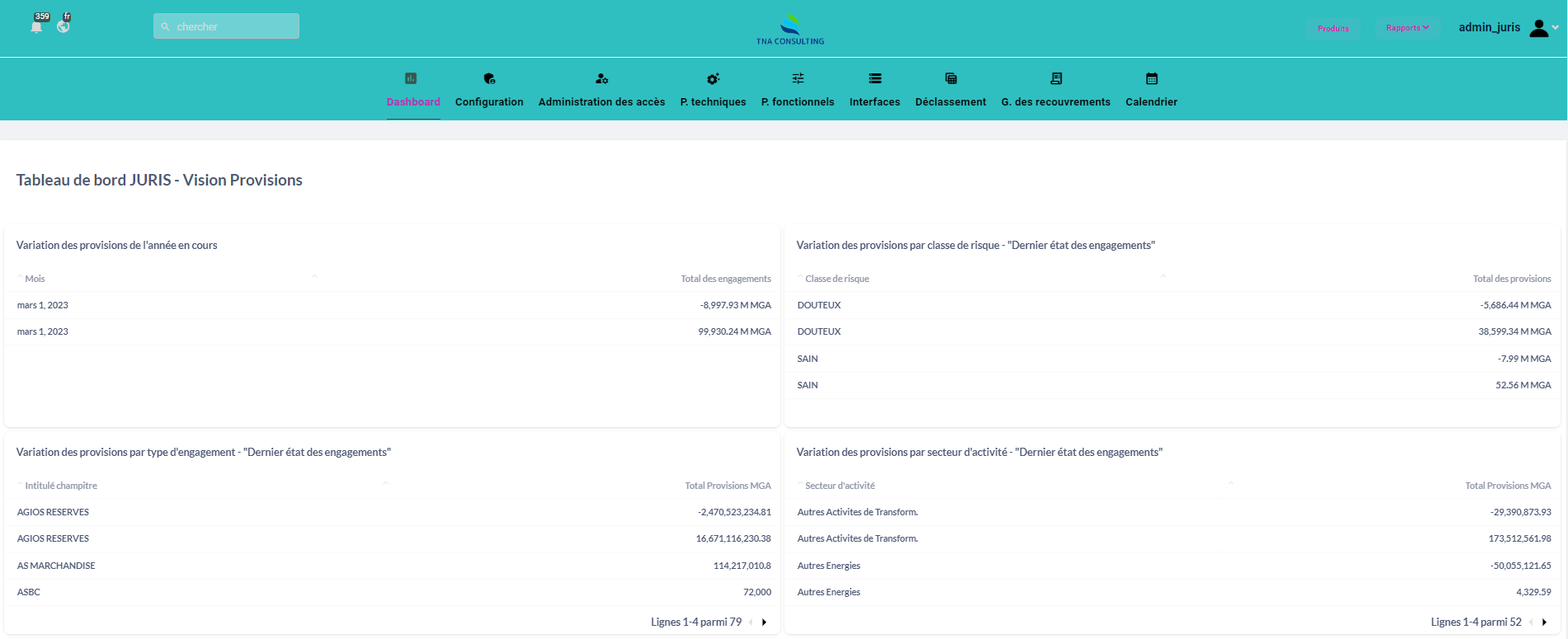Screen dimensions: 1568x639
Task: Switch to the Dashboard tab
Action: click(x=413, y=101)
